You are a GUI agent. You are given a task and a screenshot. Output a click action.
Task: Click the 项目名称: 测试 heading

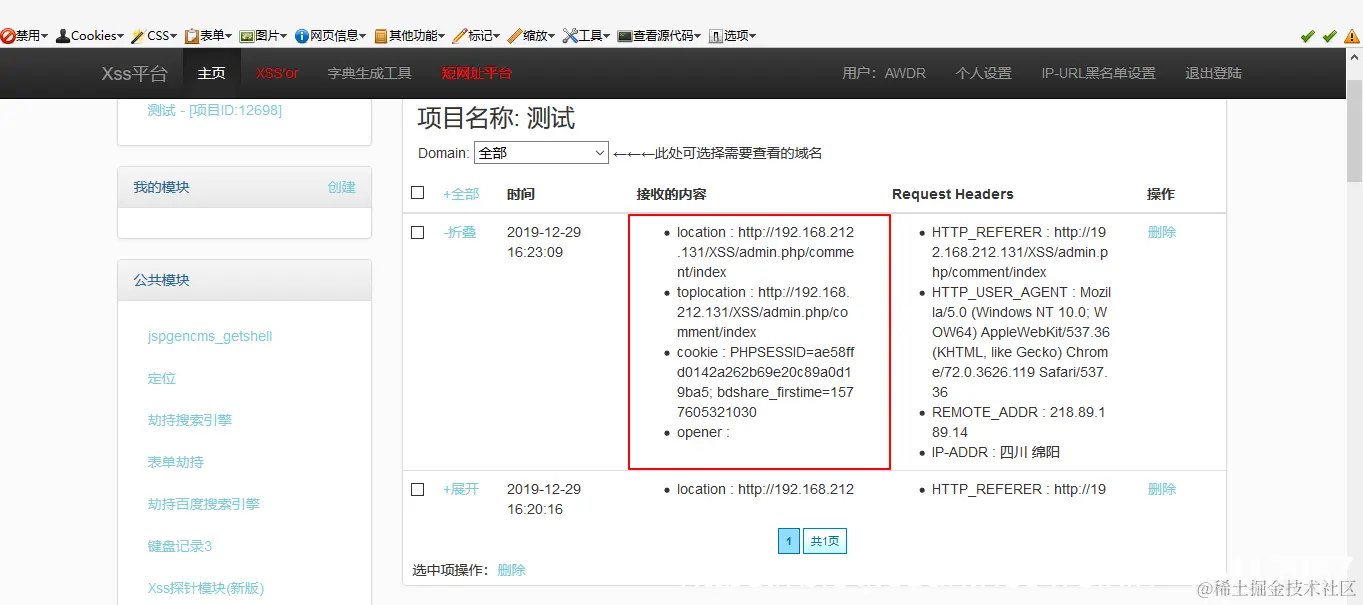pyautogui.click(x=496, y=118)
